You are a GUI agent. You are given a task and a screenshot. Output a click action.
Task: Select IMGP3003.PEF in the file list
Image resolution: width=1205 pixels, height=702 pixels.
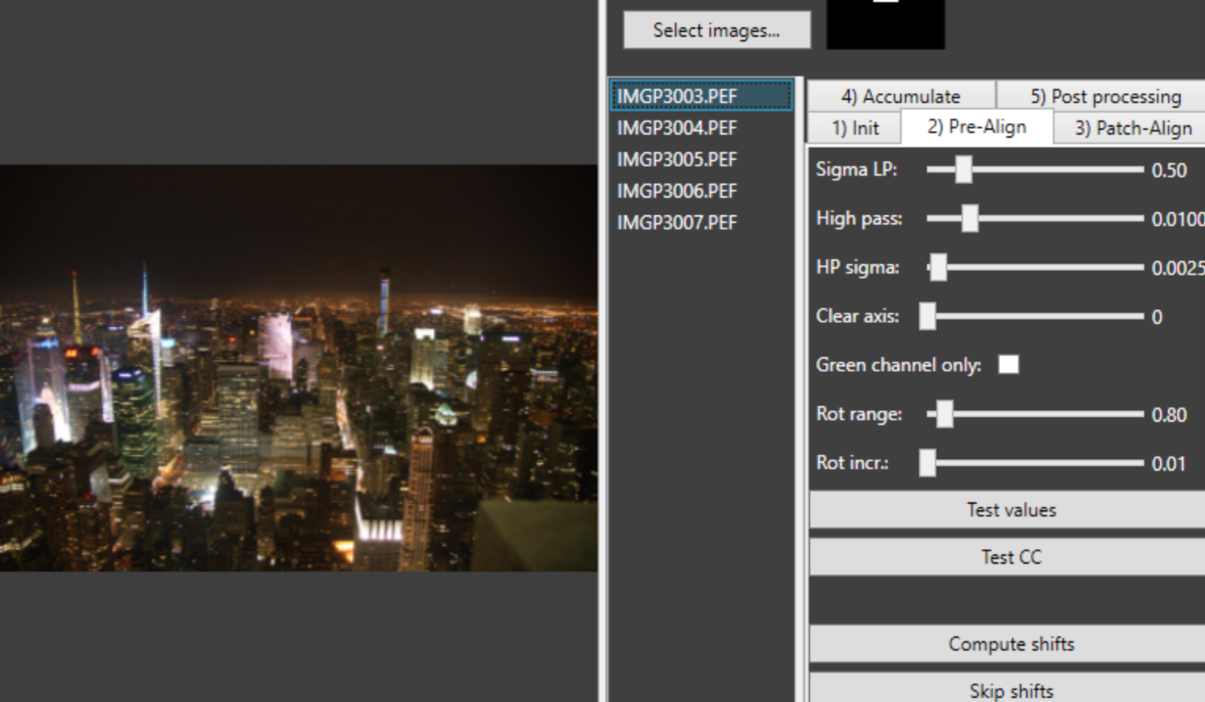[677, 96]
